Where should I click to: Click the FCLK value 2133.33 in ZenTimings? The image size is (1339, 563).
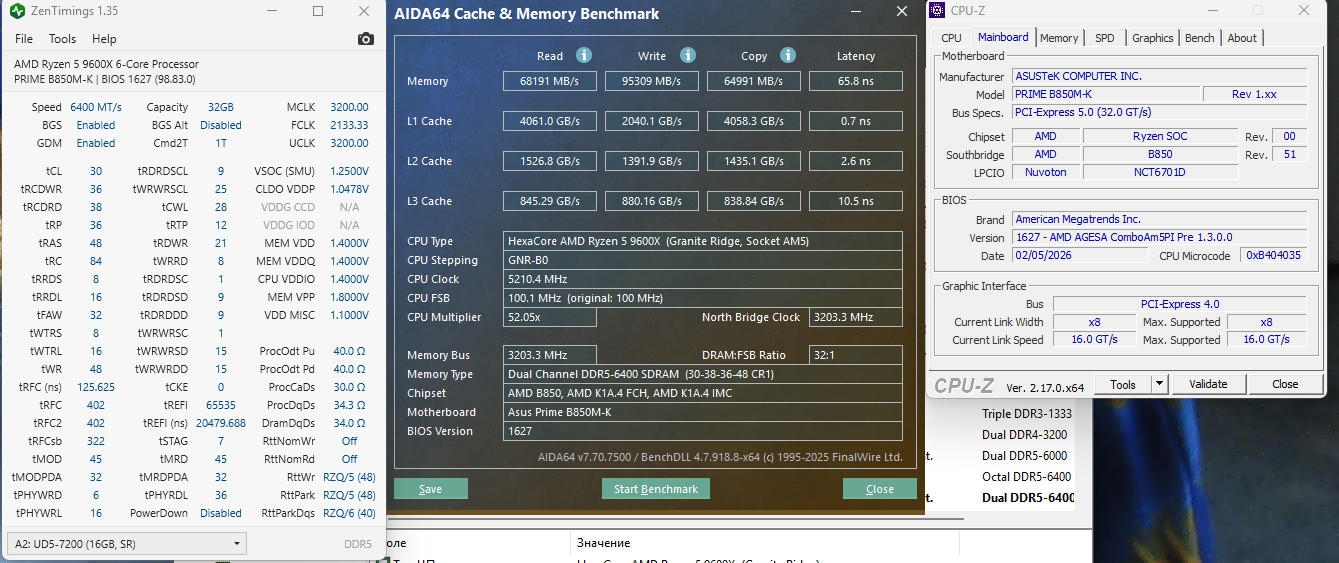point(349,125)
